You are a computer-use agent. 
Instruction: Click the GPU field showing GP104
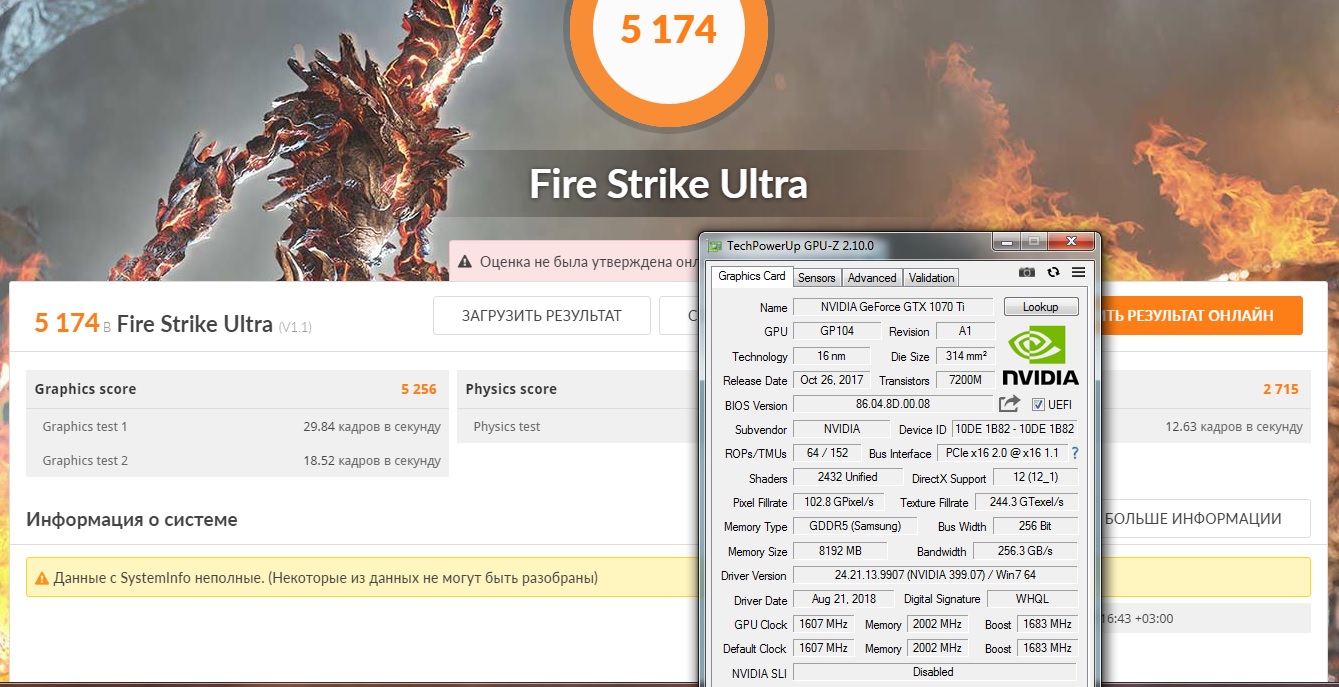pos(837,331)
